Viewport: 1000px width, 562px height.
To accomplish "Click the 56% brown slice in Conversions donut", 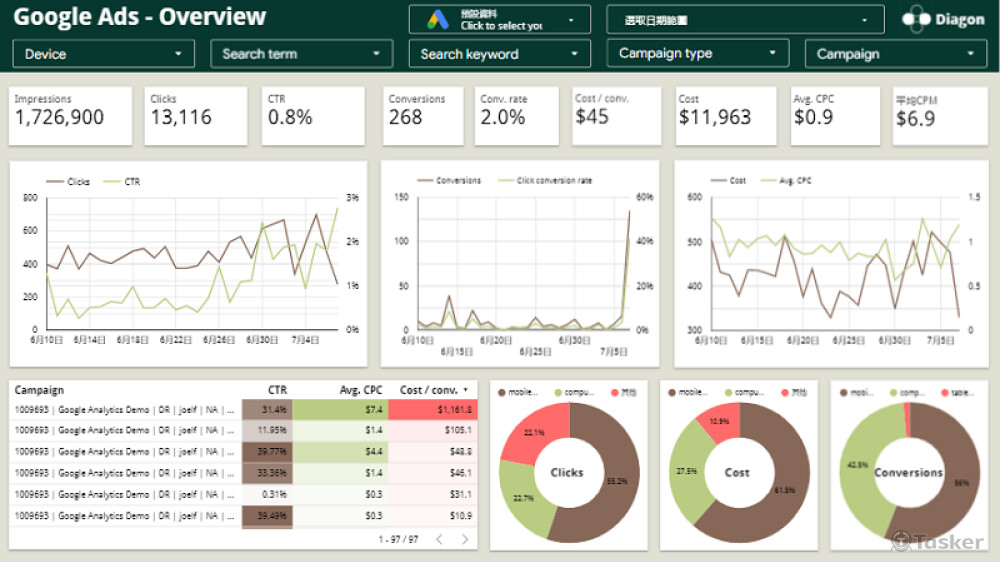I will (x=962, y=484).
